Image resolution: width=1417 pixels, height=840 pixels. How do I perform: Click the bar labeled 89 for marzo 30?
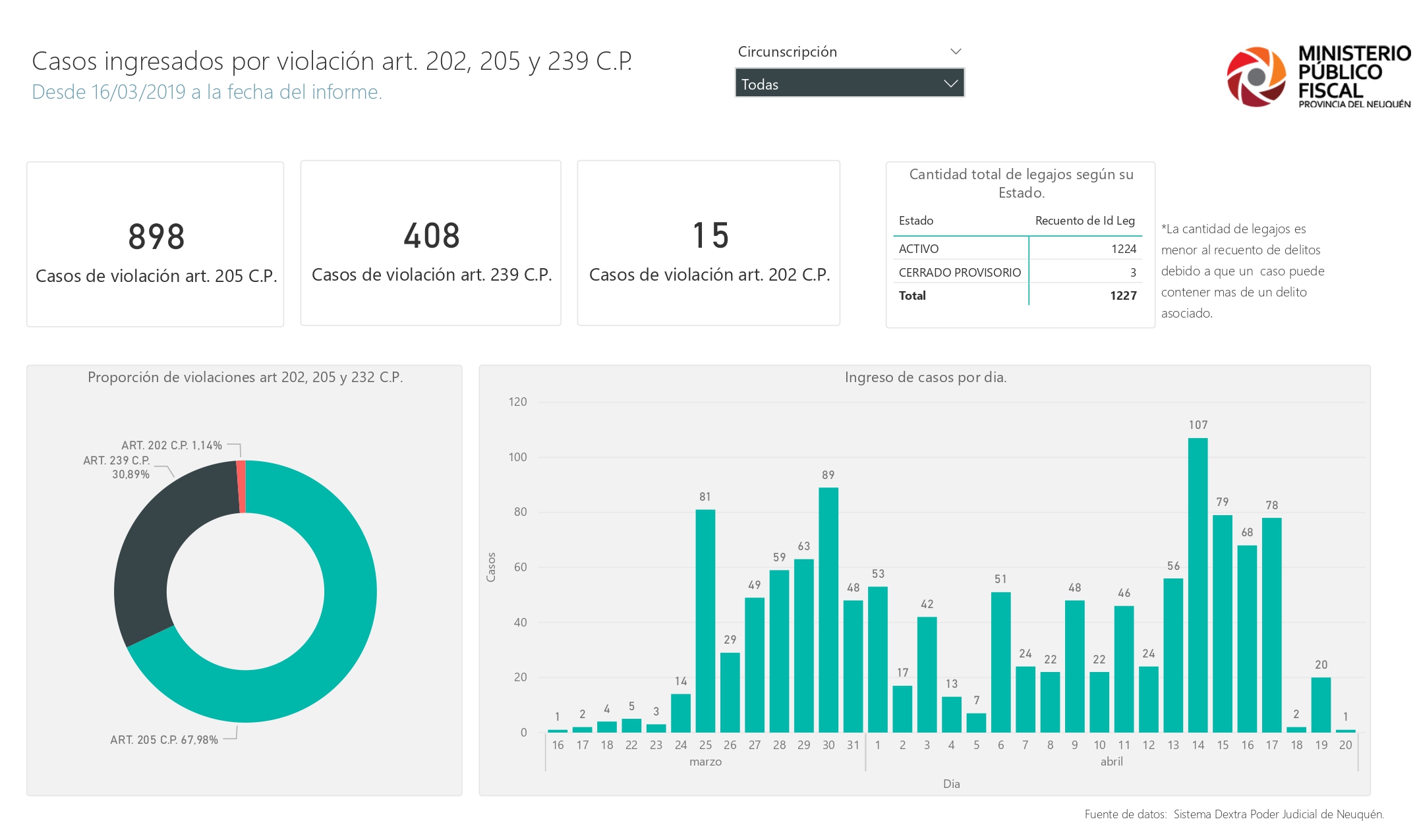tap(828, 609)
